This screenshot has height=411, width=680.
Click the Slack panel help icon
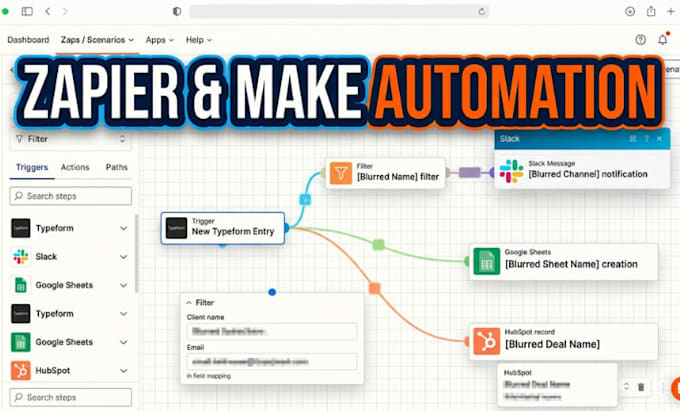pos(646,139)
